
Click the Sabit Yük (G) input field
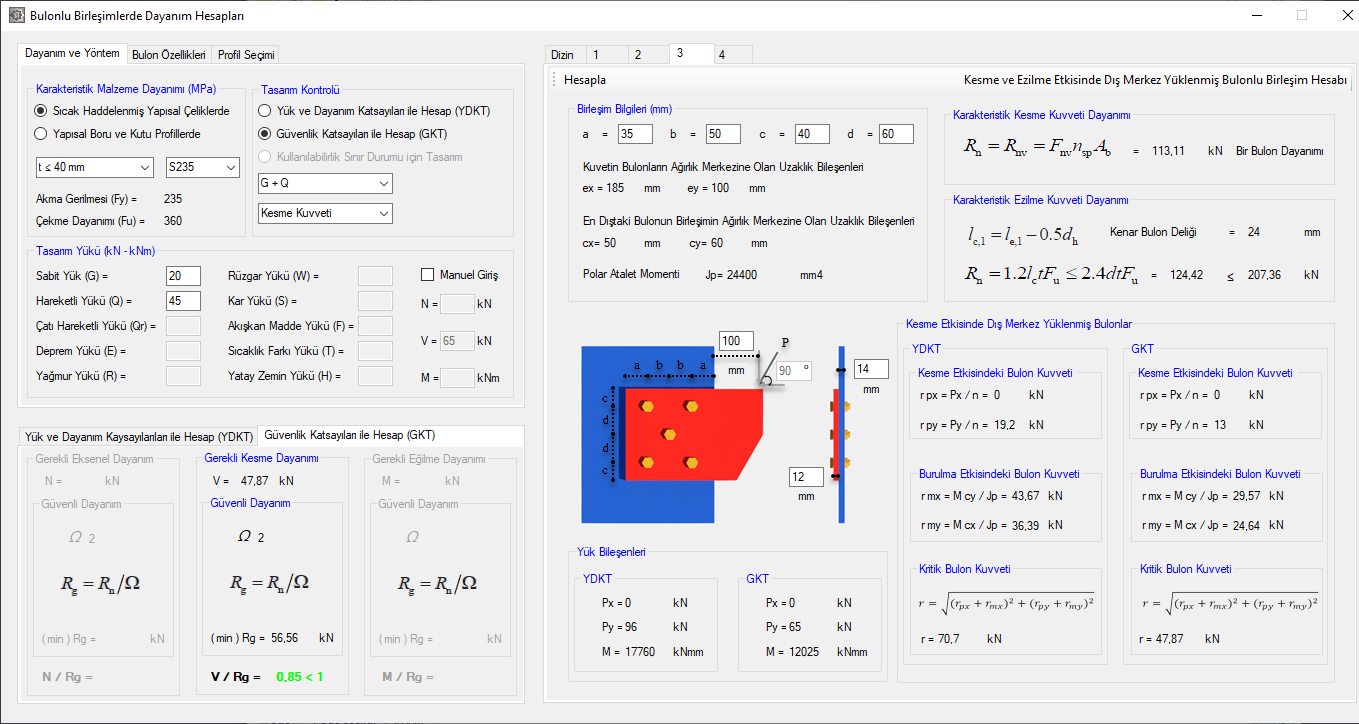[183, 276]
